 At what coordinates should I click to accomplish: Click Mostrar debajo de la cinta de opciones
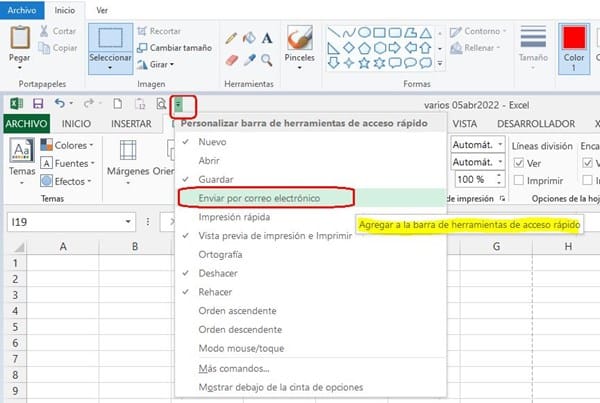coord(310,387)
